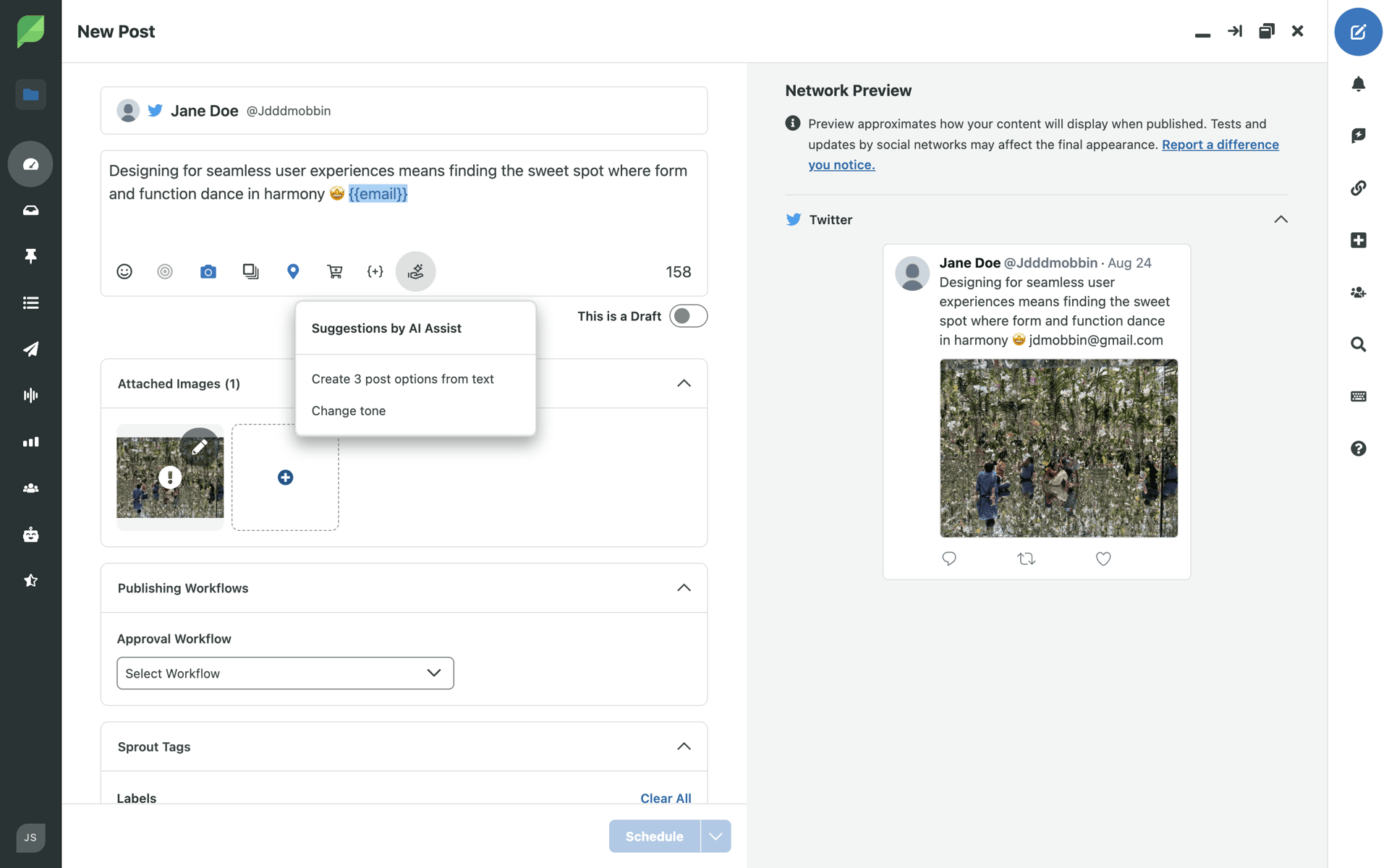Click the camera upload icon

point(208,271)
